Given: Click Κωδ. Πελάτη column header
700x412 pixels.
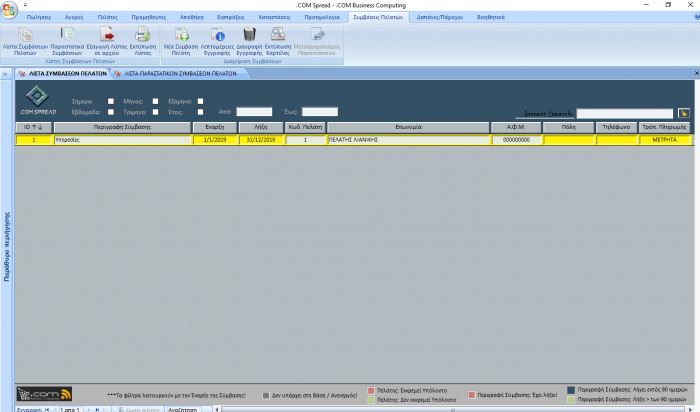Looking at the screenshot, I should pos(305,127).
